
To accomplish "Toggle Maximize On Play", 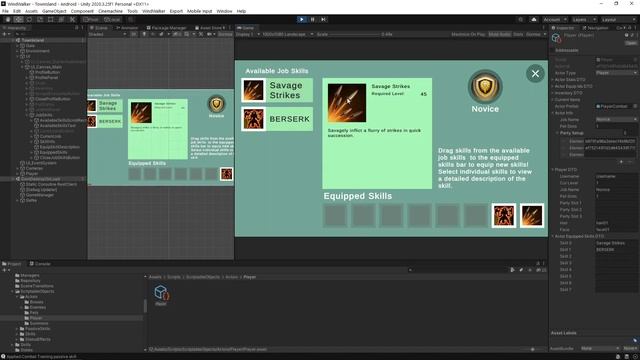I will pyautogui.click(x=468, y=34).
